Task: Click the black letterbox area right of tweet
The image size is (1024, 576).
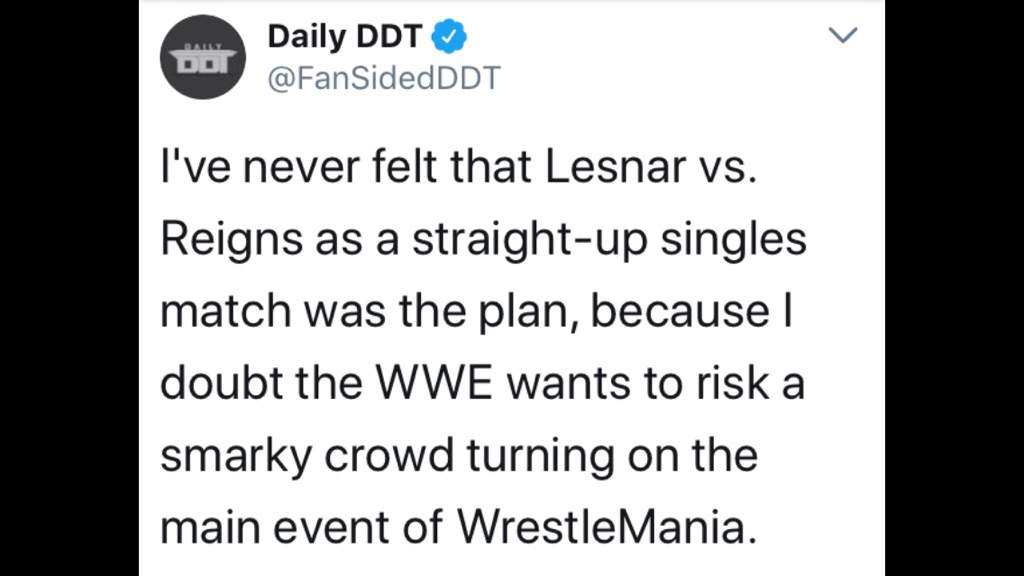Action: tap(954, 288)
